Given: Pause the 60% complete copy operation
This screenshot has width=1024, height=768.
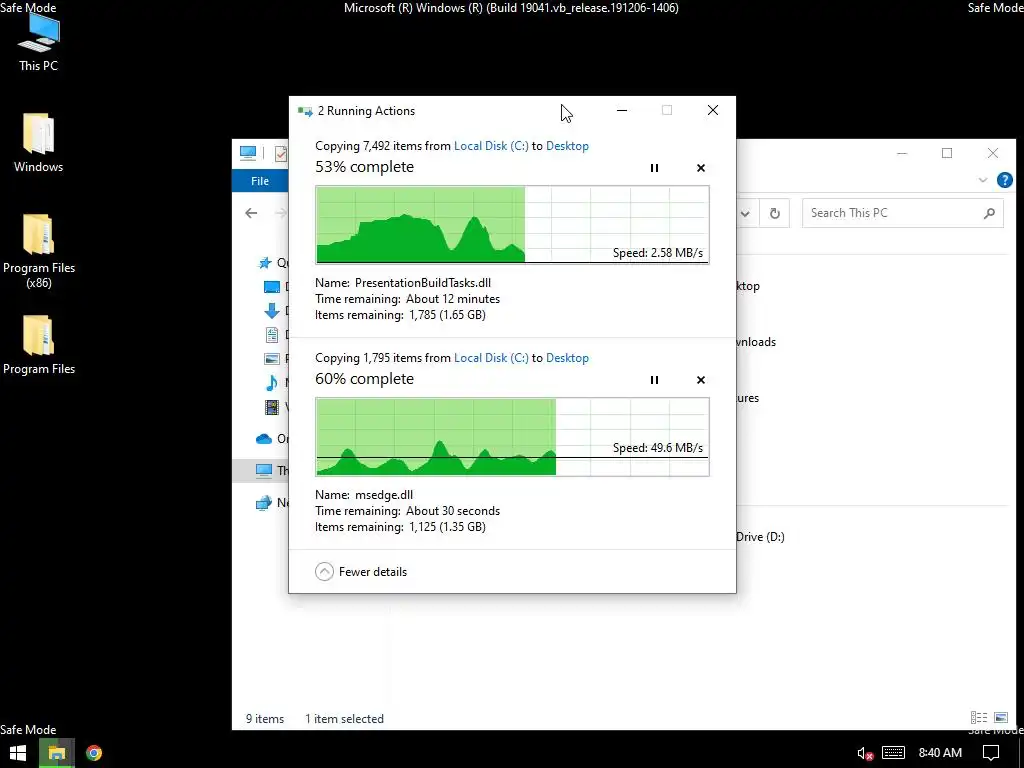Looking at the screenshot, I should [654, 380].
